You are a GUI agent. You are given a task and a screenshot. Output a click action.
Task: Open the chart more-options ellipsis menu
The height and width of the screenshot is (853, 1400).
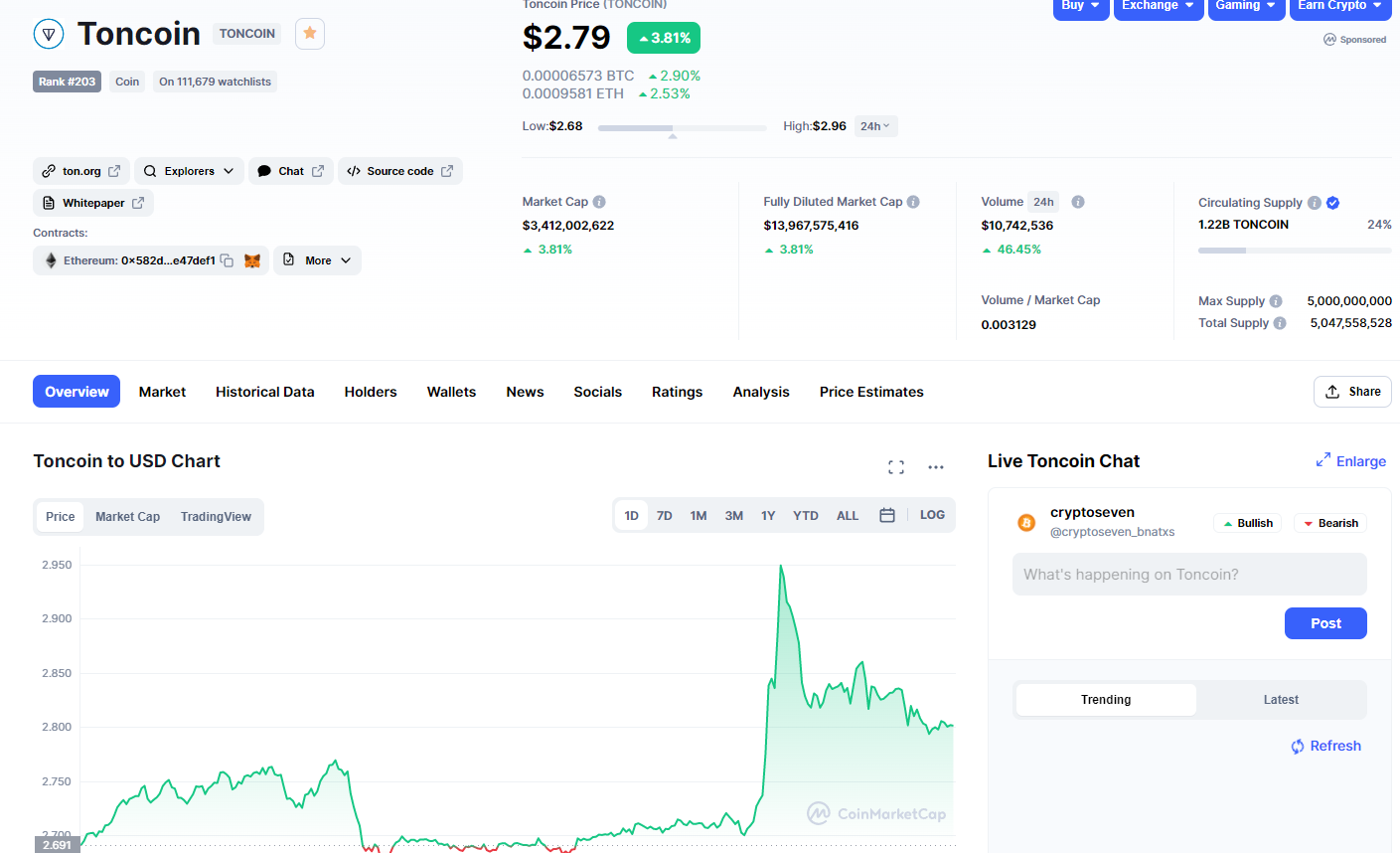coord(936,467)
